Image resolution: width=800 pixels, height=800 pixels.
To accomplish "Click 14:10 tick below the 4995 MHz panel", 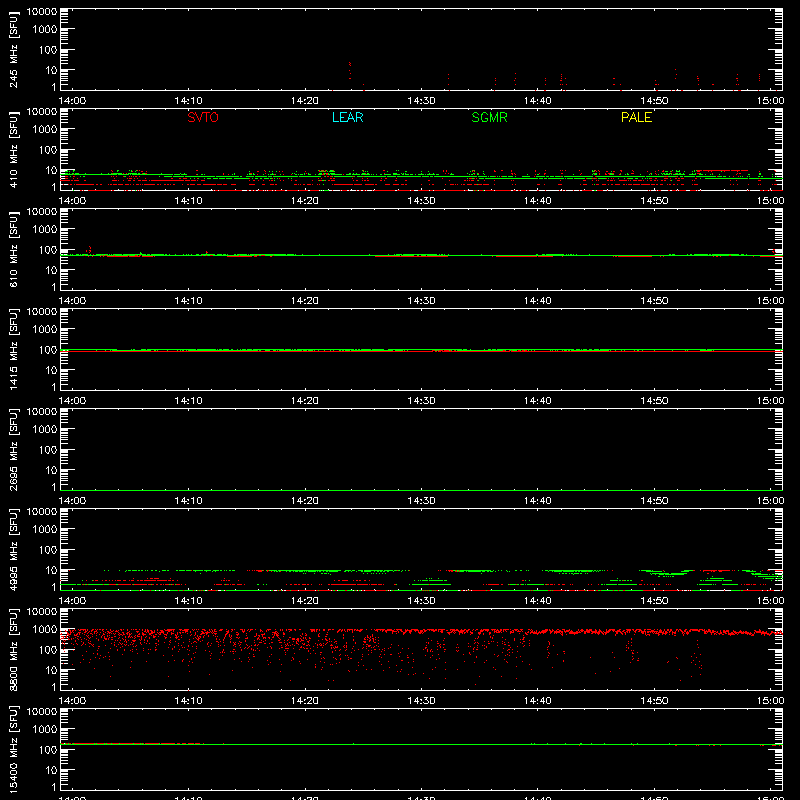I will coord(188,601).
